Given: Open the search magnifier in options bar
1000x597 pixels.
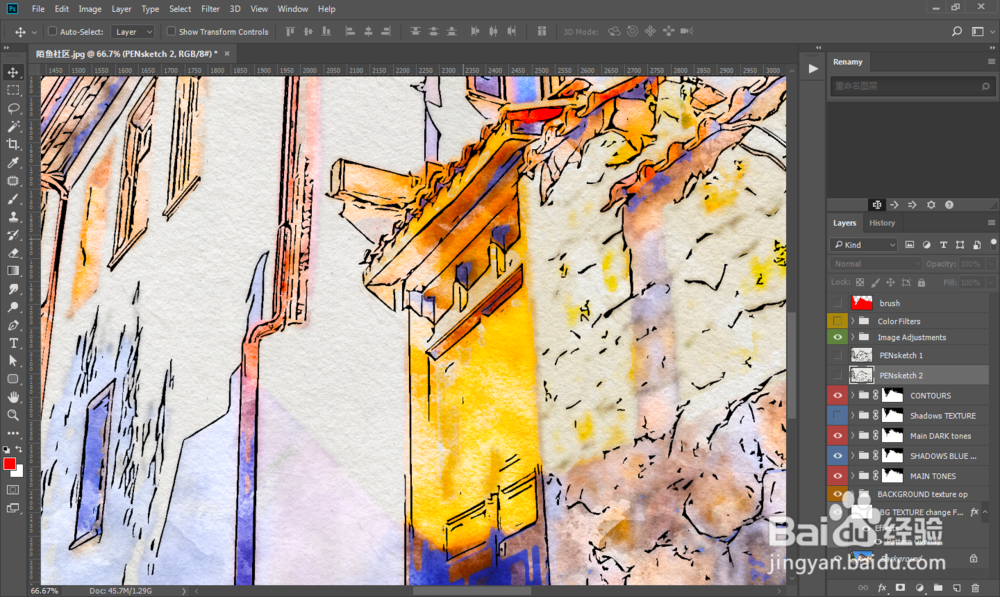Looking at the screenshot, I should [957, 31].
